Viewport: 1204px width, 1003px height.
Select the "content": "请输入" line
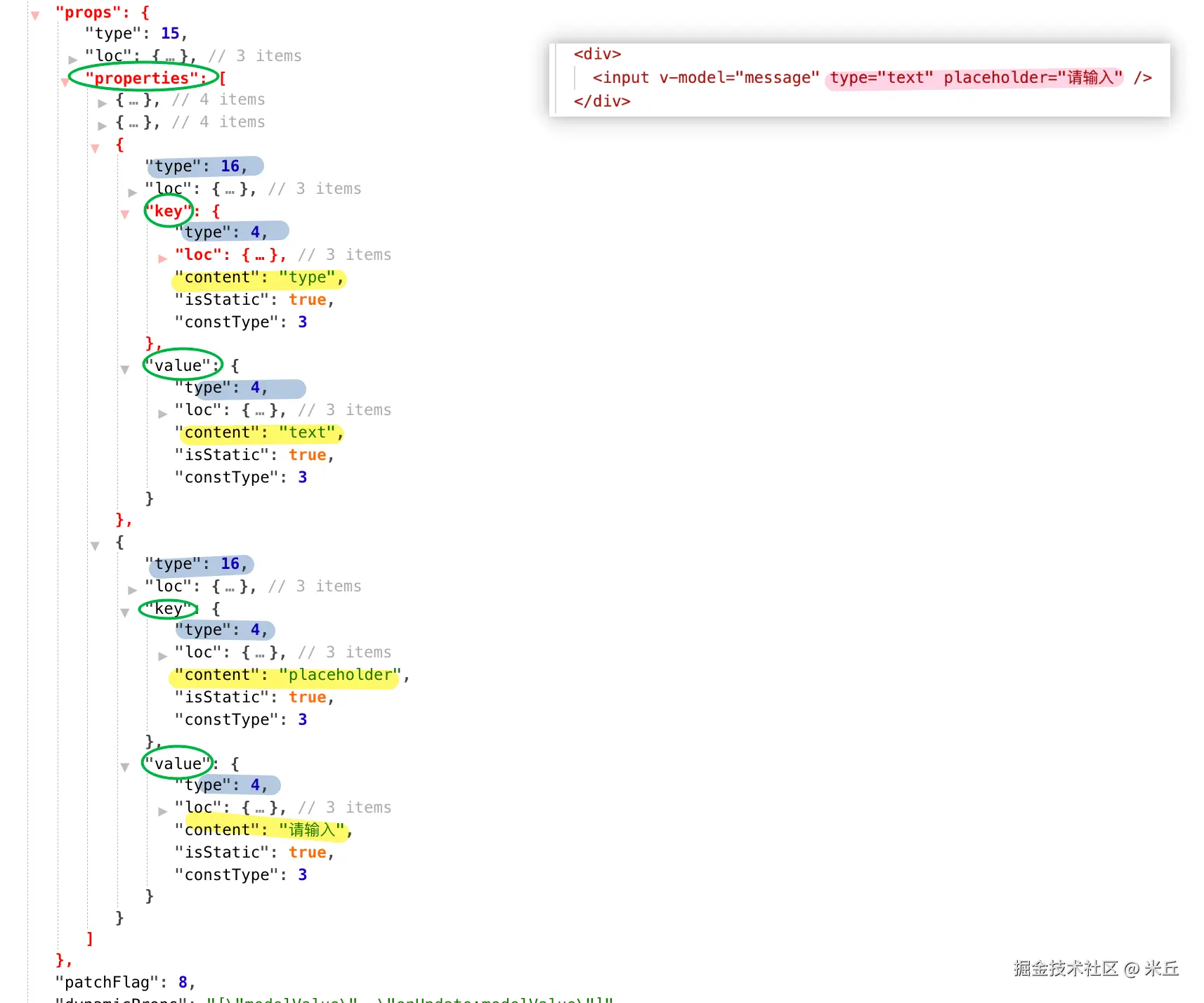(x=263, y=830)
